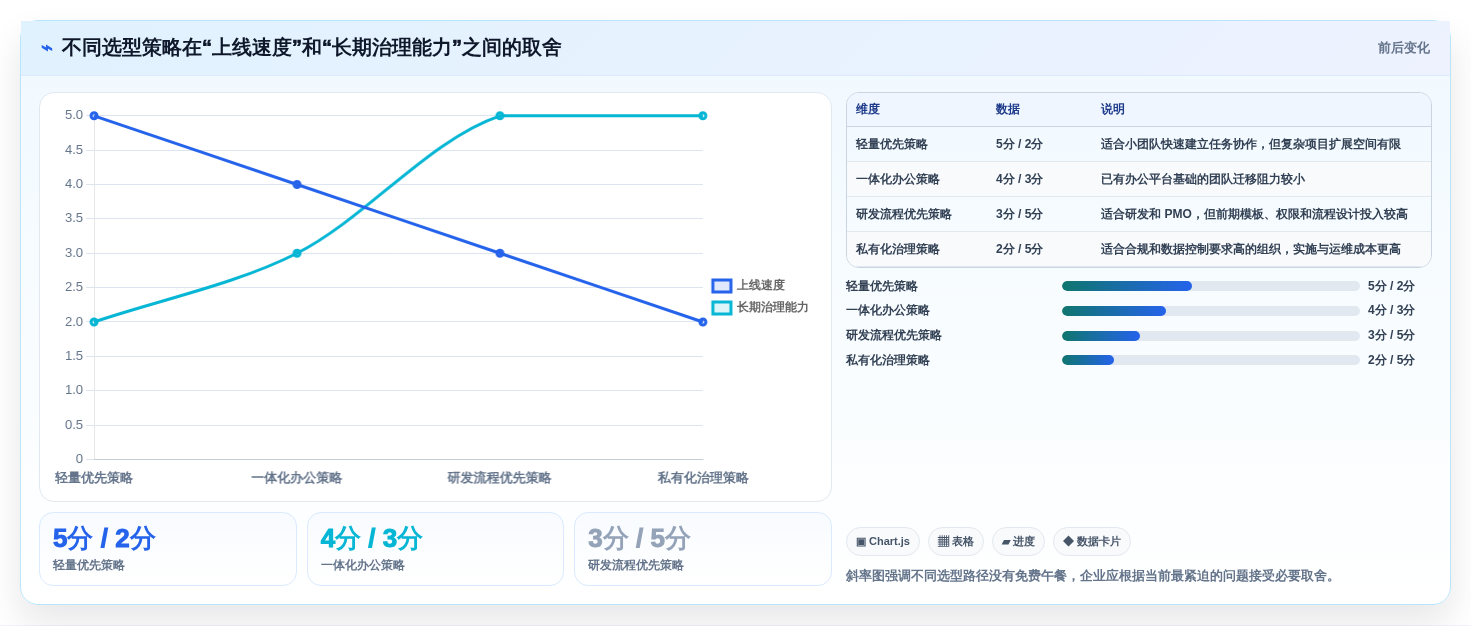
Task: Click the 数据卡片 tag chip
Action: pyautogui.click(x=1092, y=542)
